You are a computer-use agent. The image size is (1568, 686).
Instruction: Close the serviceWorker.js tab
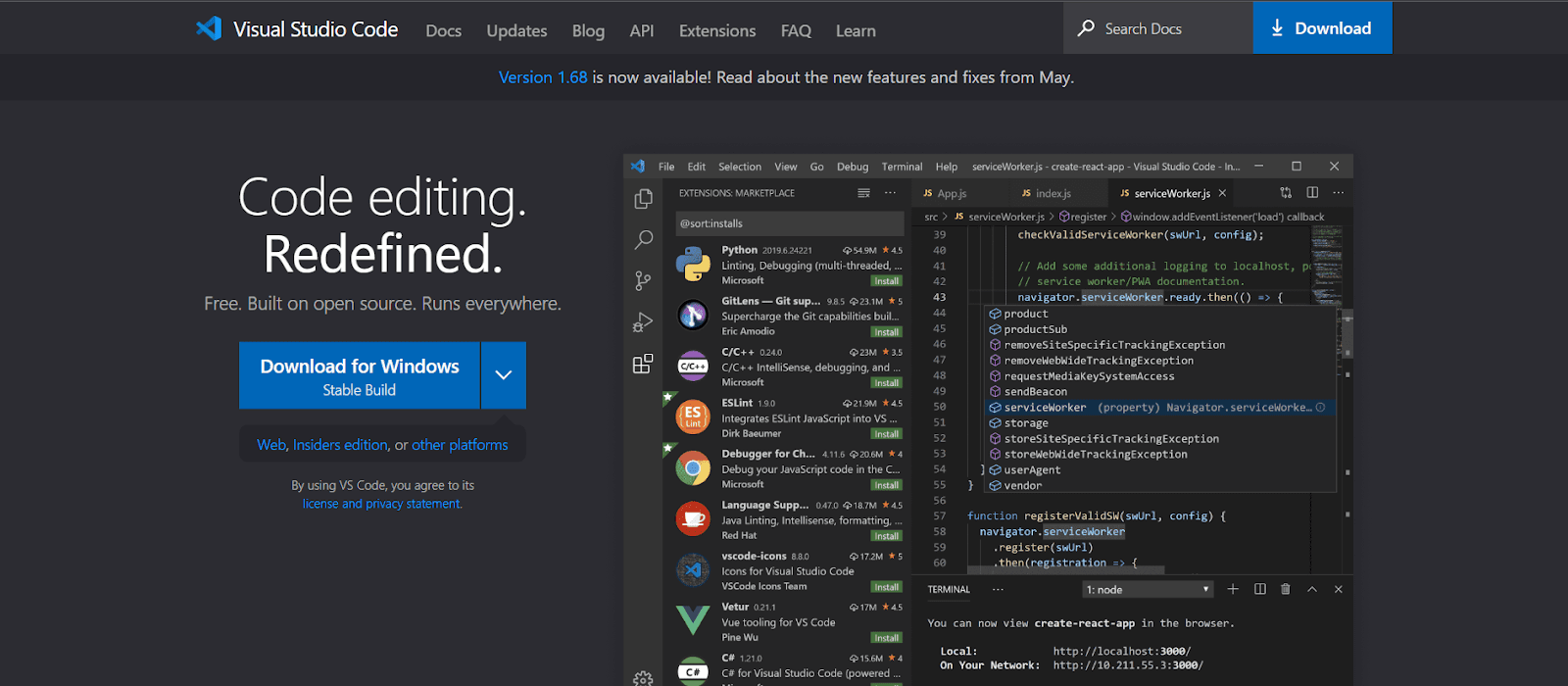(1222, 194)
